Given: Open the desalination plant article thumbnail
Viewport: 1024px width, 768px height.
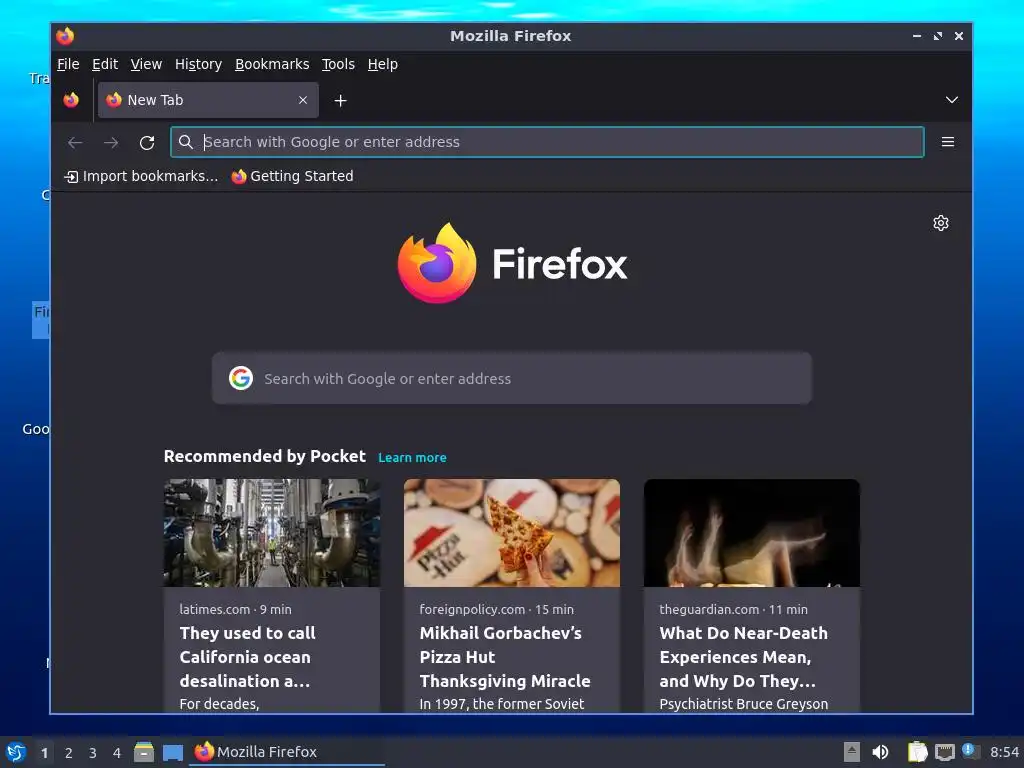Looking at the screenshot, I should (x=272, y=533).
